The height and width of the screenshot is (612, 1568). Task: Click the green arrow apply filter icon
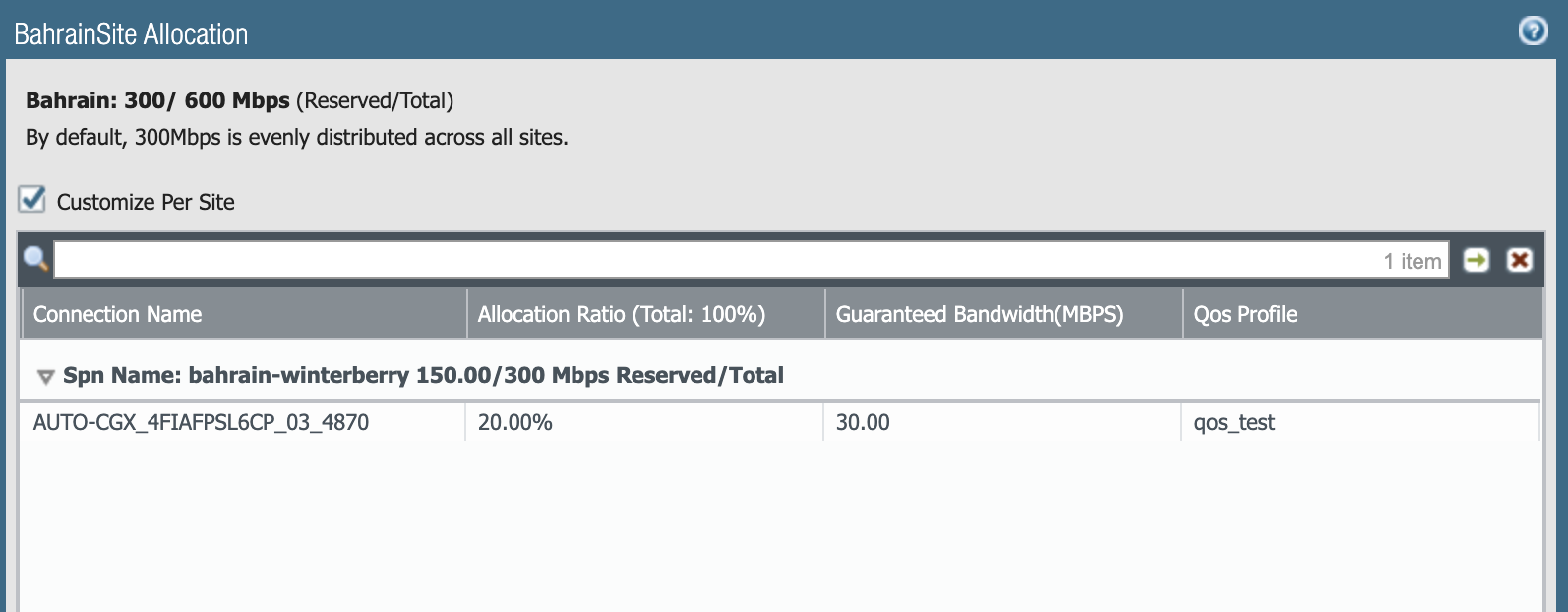pos(1476,260)
